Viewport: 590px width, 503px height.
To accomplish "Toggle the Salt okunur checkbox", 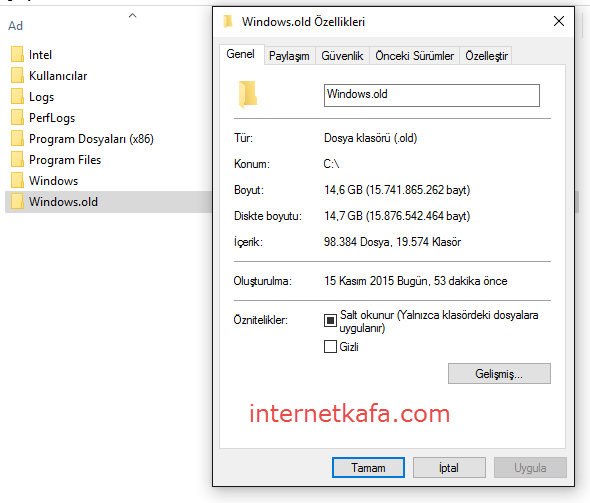I will [330, 321].
